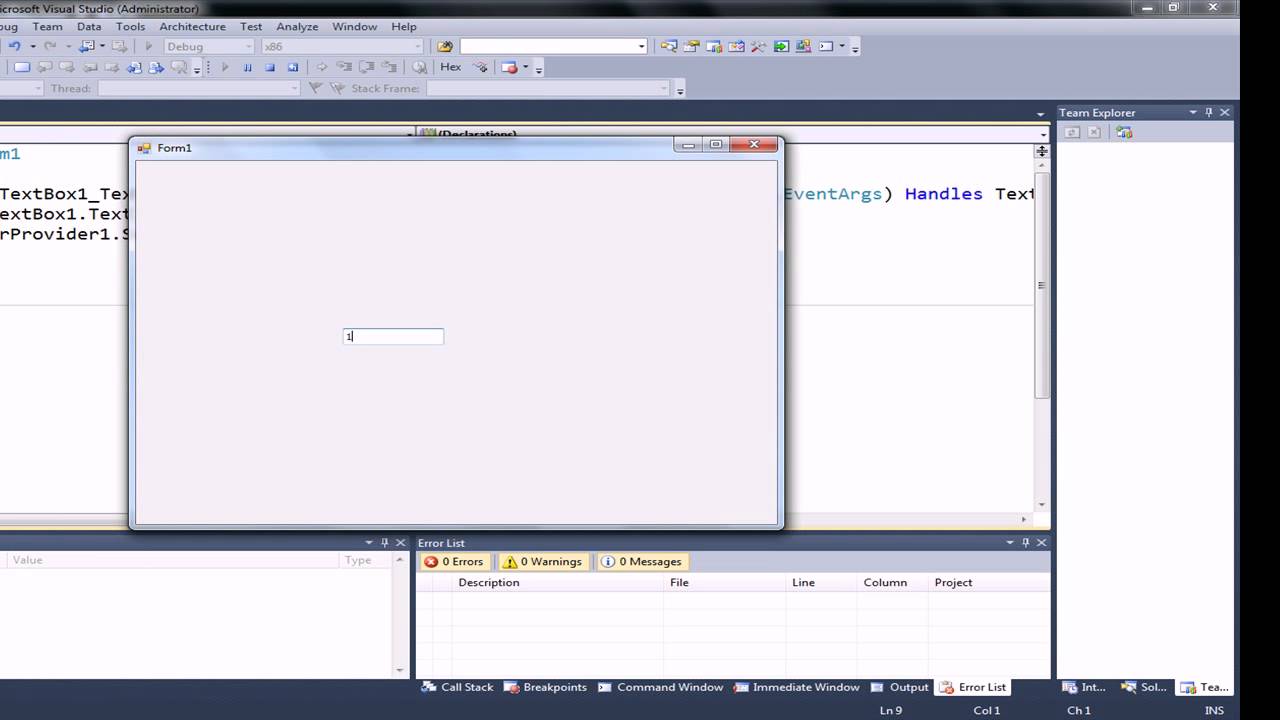Toggle the 0 Errors filter button
This screenshot has height=720, width=1280.
[454, 562]
